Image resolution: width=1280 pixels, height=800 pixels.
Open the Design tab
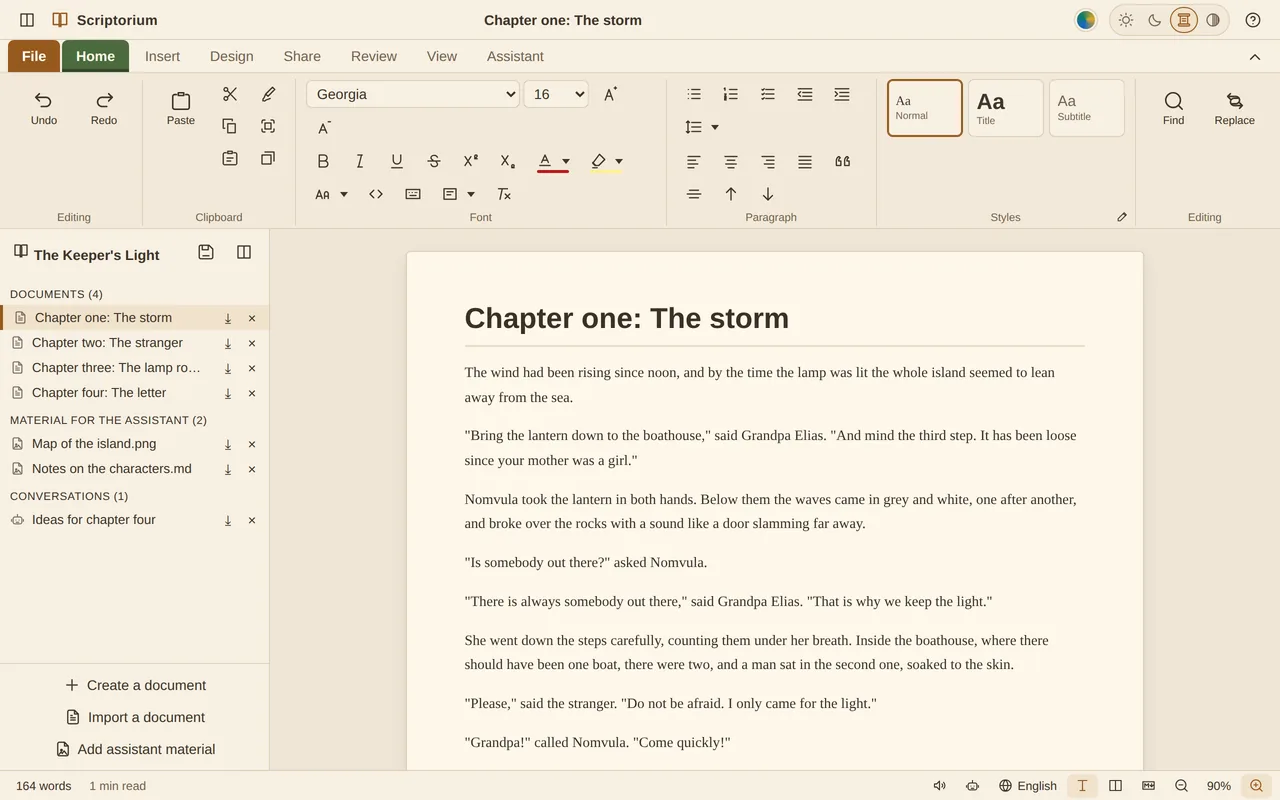232,56
